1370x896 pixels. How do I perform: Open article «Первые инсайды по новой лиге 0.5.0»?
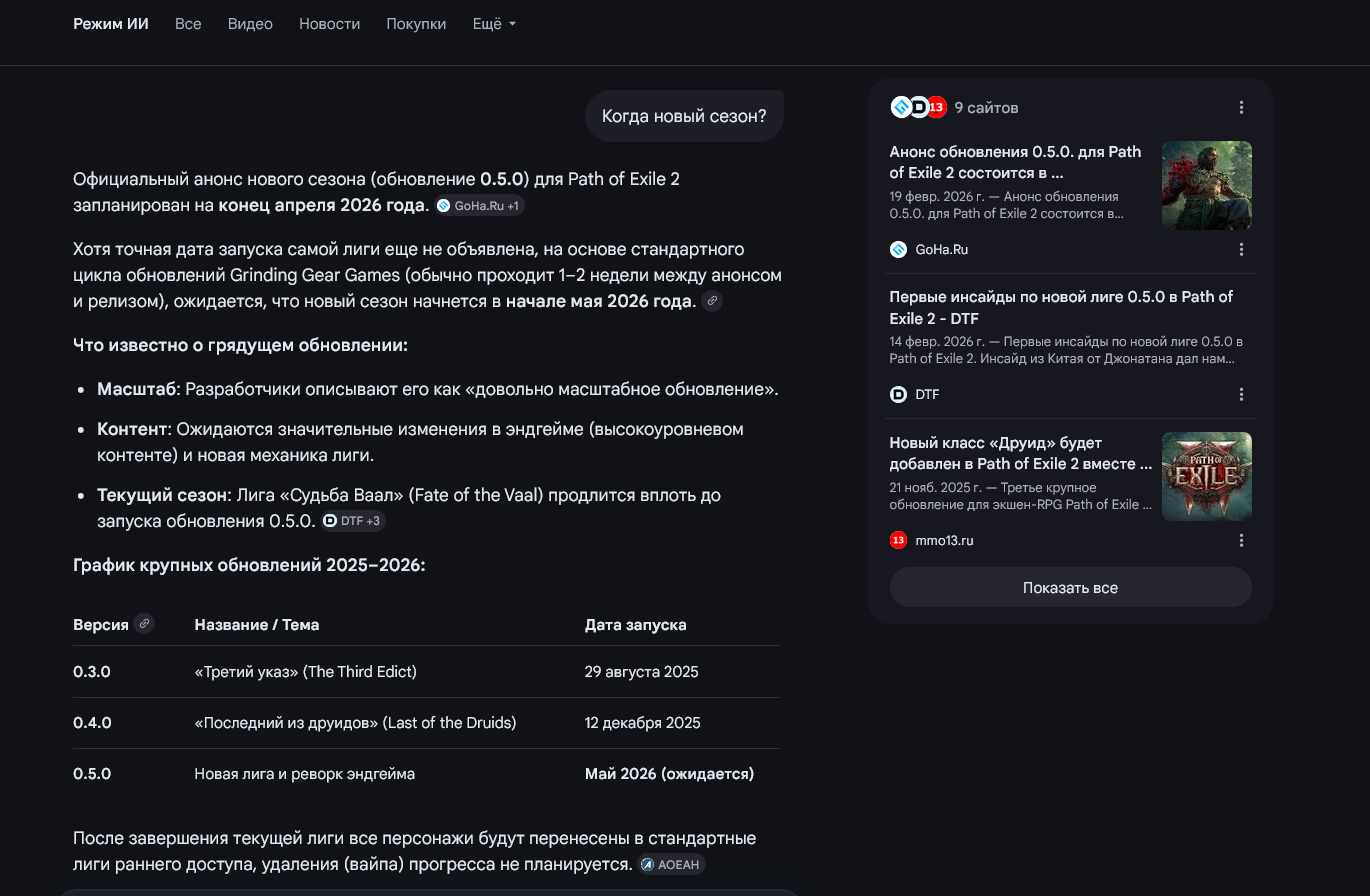pyautogui.click(x=1061, y=307)
